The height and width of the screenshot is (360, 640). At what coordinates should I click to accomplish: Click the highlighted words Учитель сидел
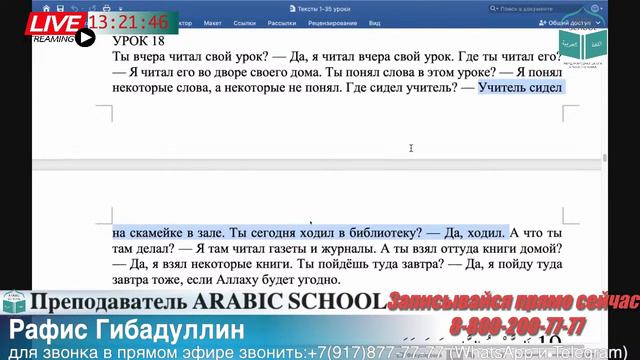point(520,87)
